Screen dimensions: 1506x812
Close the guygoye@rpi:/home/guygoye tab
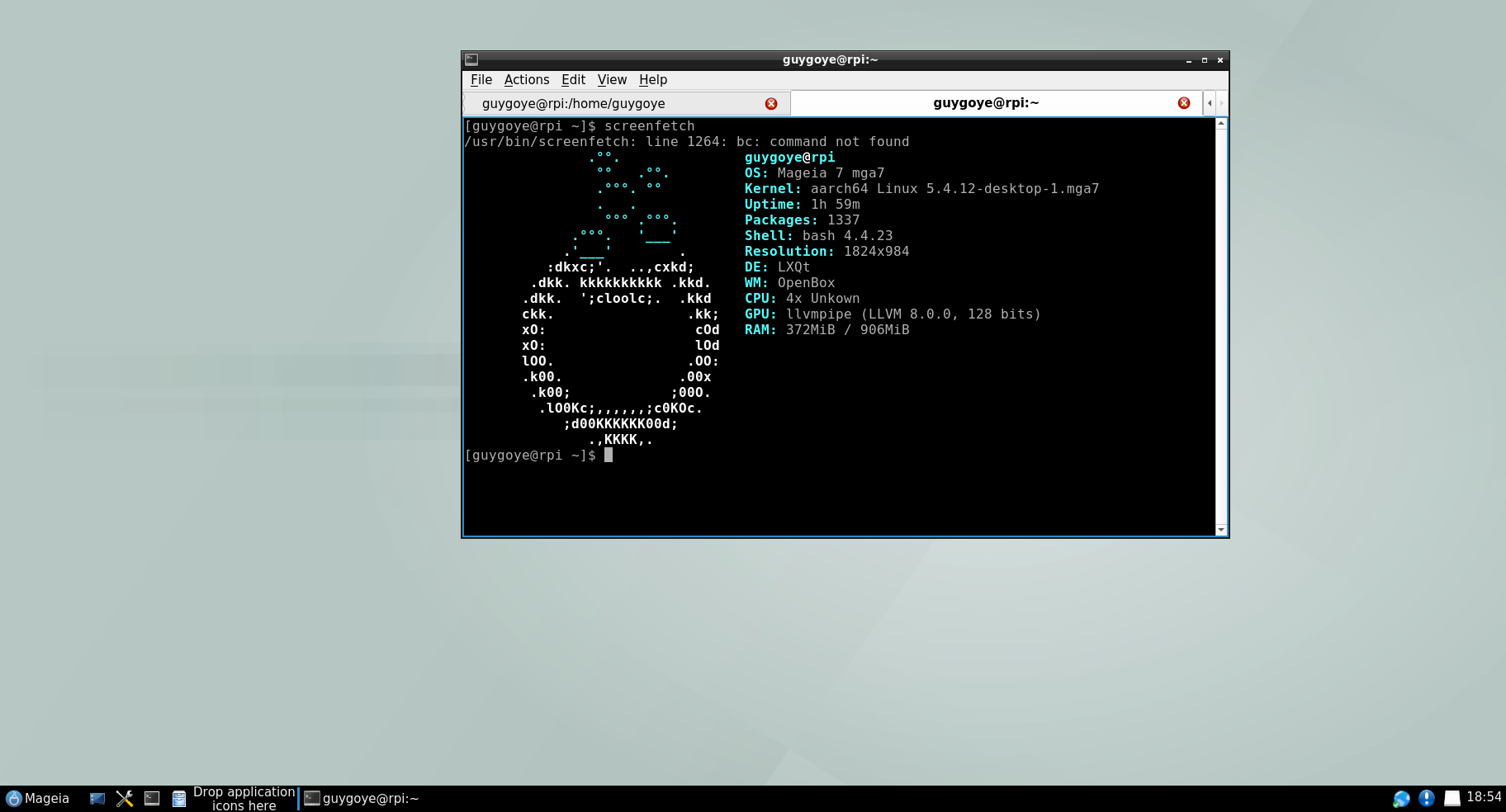(x=771, y=103)
